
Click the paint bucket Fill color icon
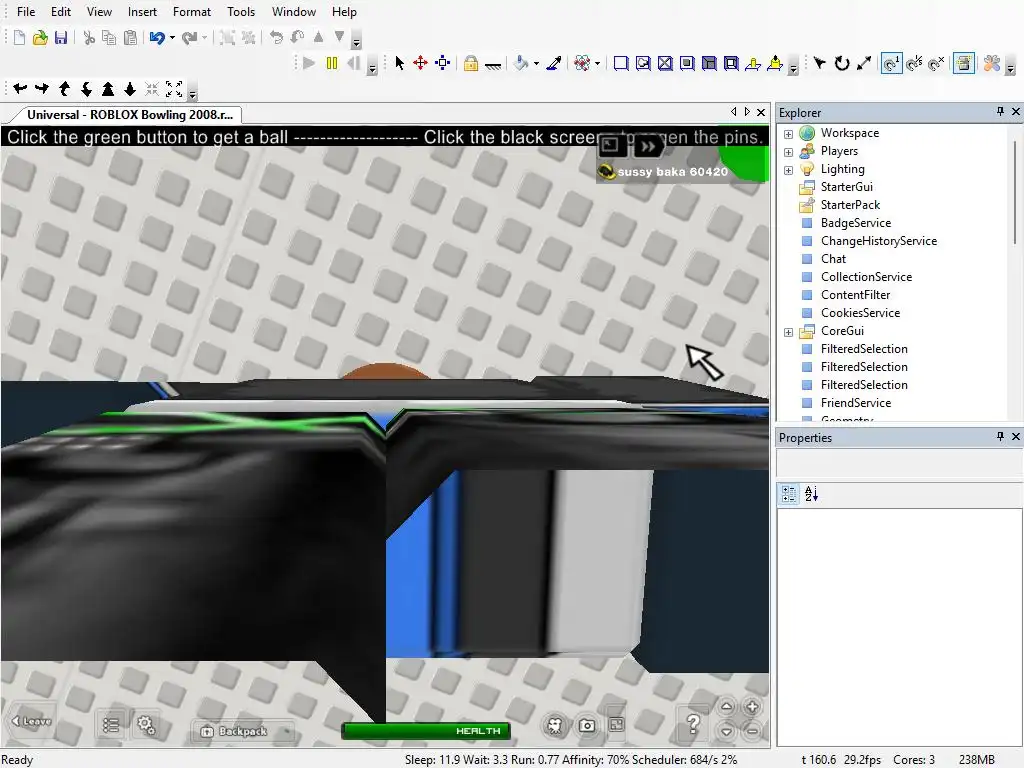pyautogui.click(x=521, y=63)
